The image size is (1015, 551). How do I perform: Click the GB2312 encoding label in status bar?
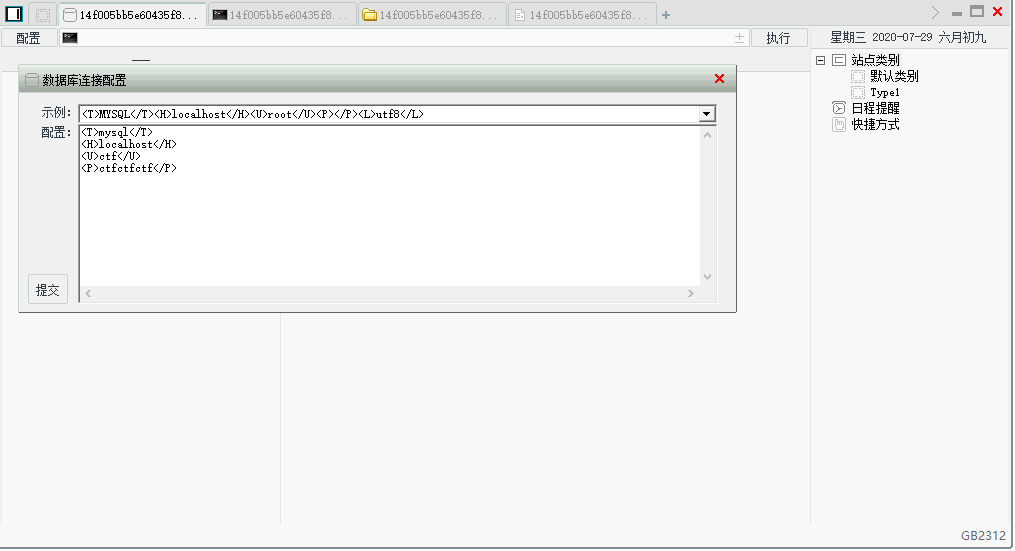pos(983,535)
